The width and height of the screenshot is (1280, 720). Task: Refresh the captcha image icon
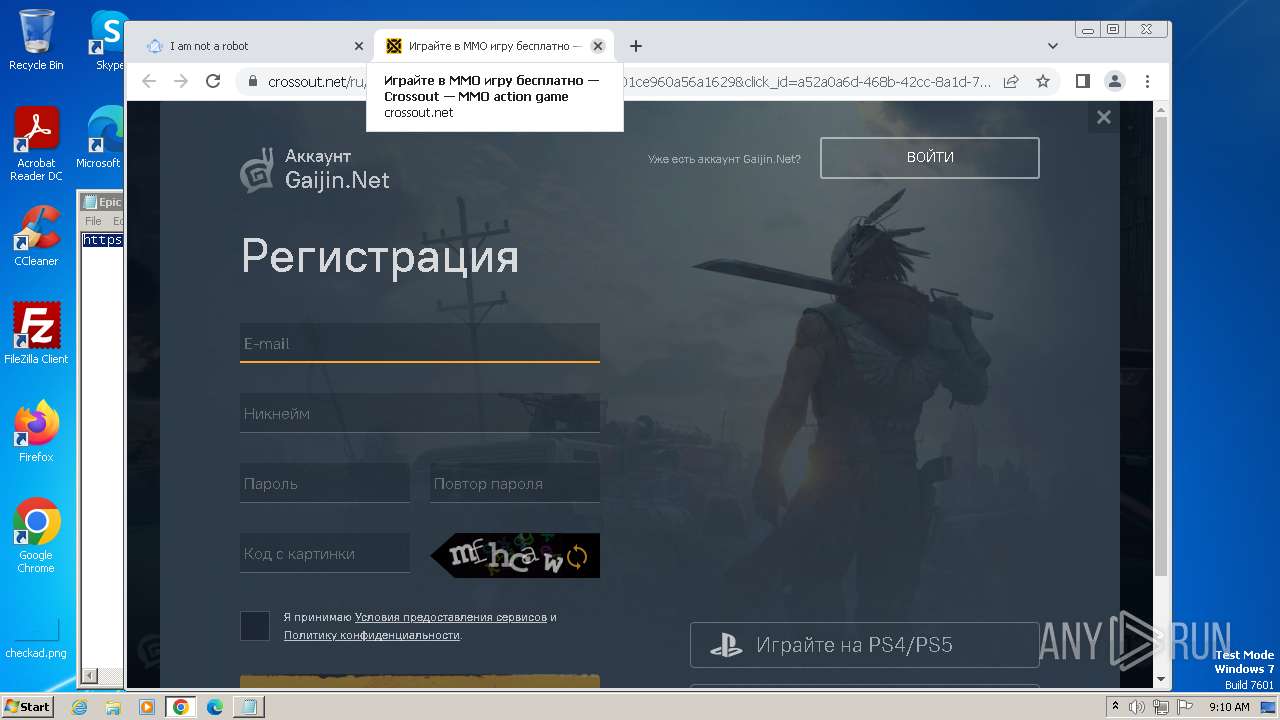coord(578,557)
